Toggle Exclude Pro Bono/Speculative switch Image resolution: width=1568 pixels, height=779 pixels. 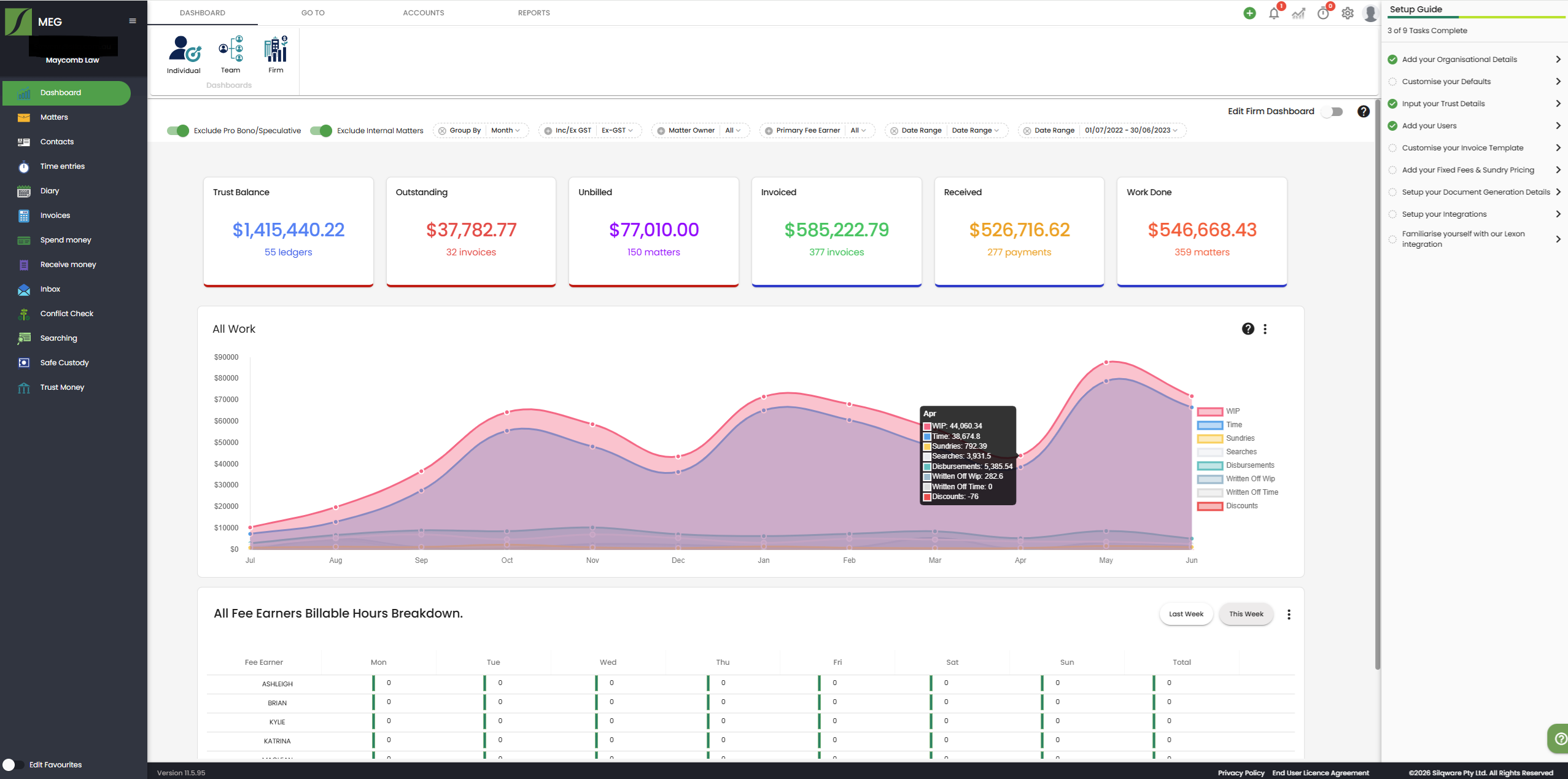point(178,131)
